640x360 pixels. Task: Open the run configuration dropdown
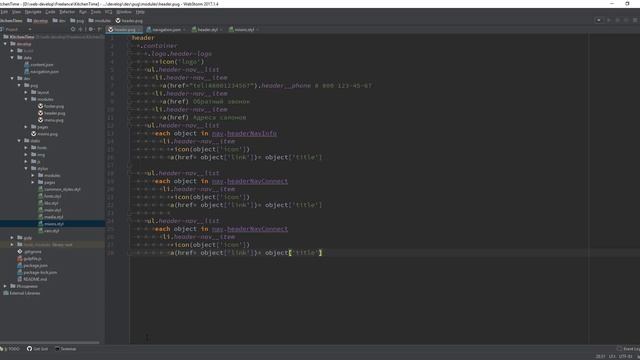[x=599, y=20]
